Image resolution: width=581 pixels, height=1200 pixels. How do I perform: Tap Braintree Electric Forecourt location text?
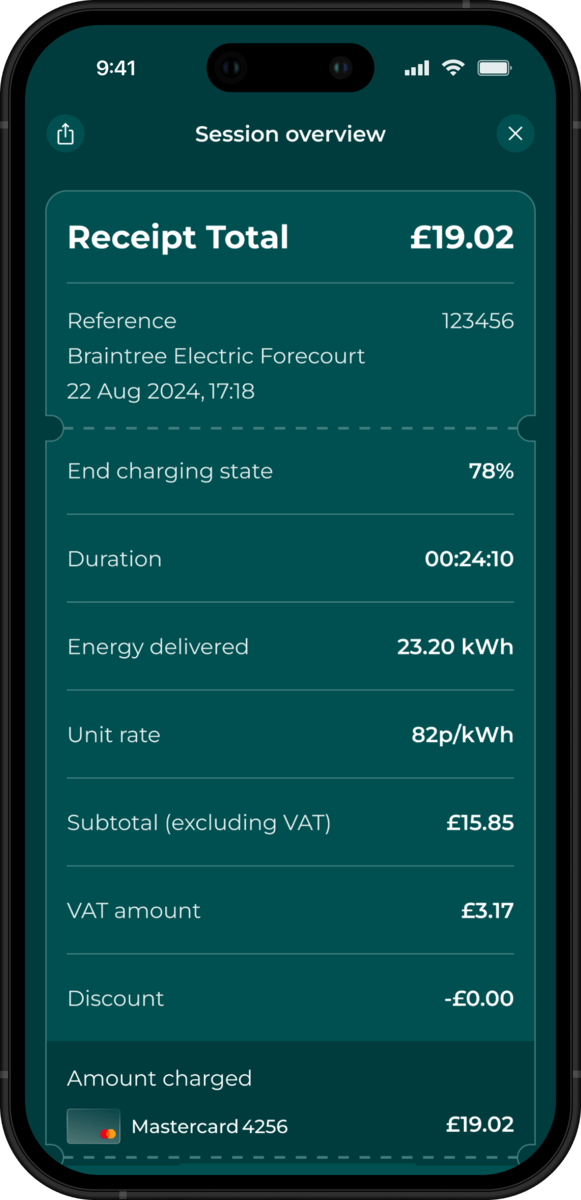[216, 356]
